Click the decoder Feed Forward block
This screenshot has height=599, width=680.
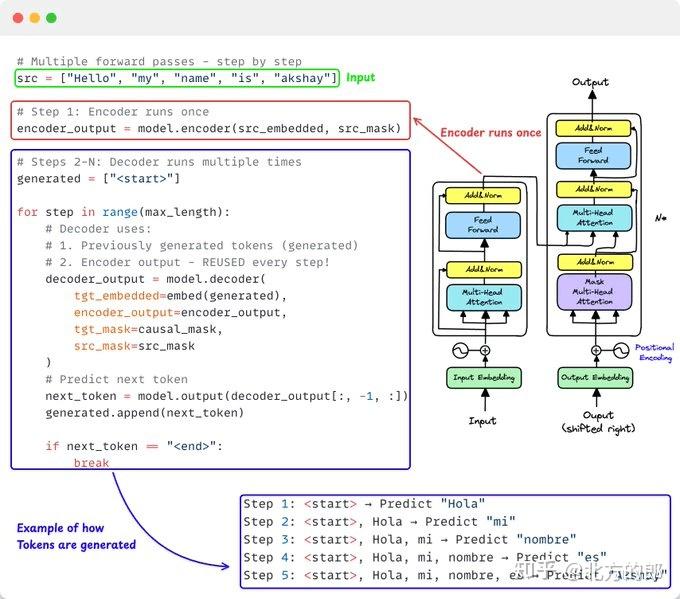point(593,156)
